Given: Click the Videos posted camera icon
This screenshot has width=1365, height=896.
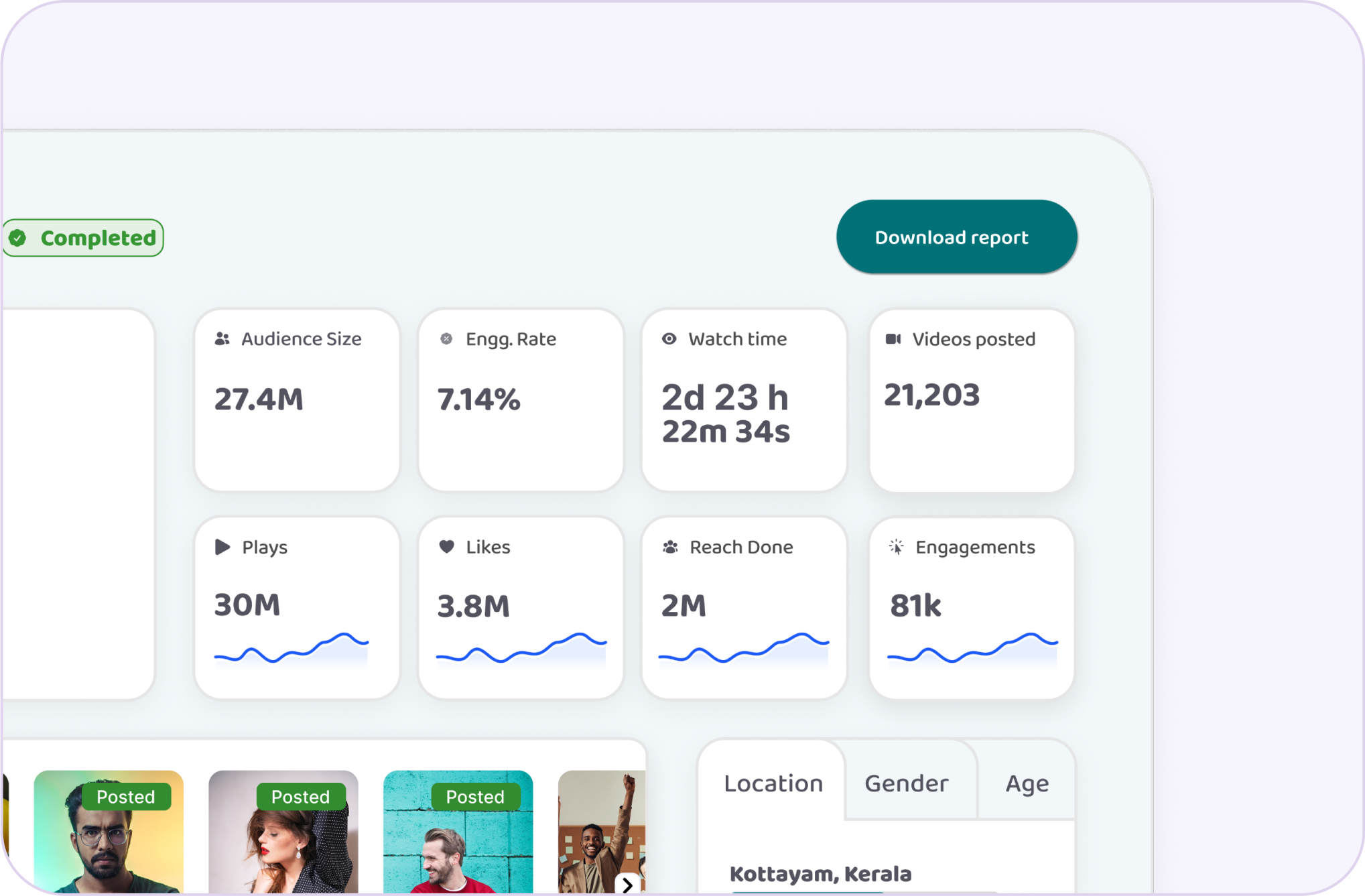Looking at the screenshot, I should [x=893, y=339].
